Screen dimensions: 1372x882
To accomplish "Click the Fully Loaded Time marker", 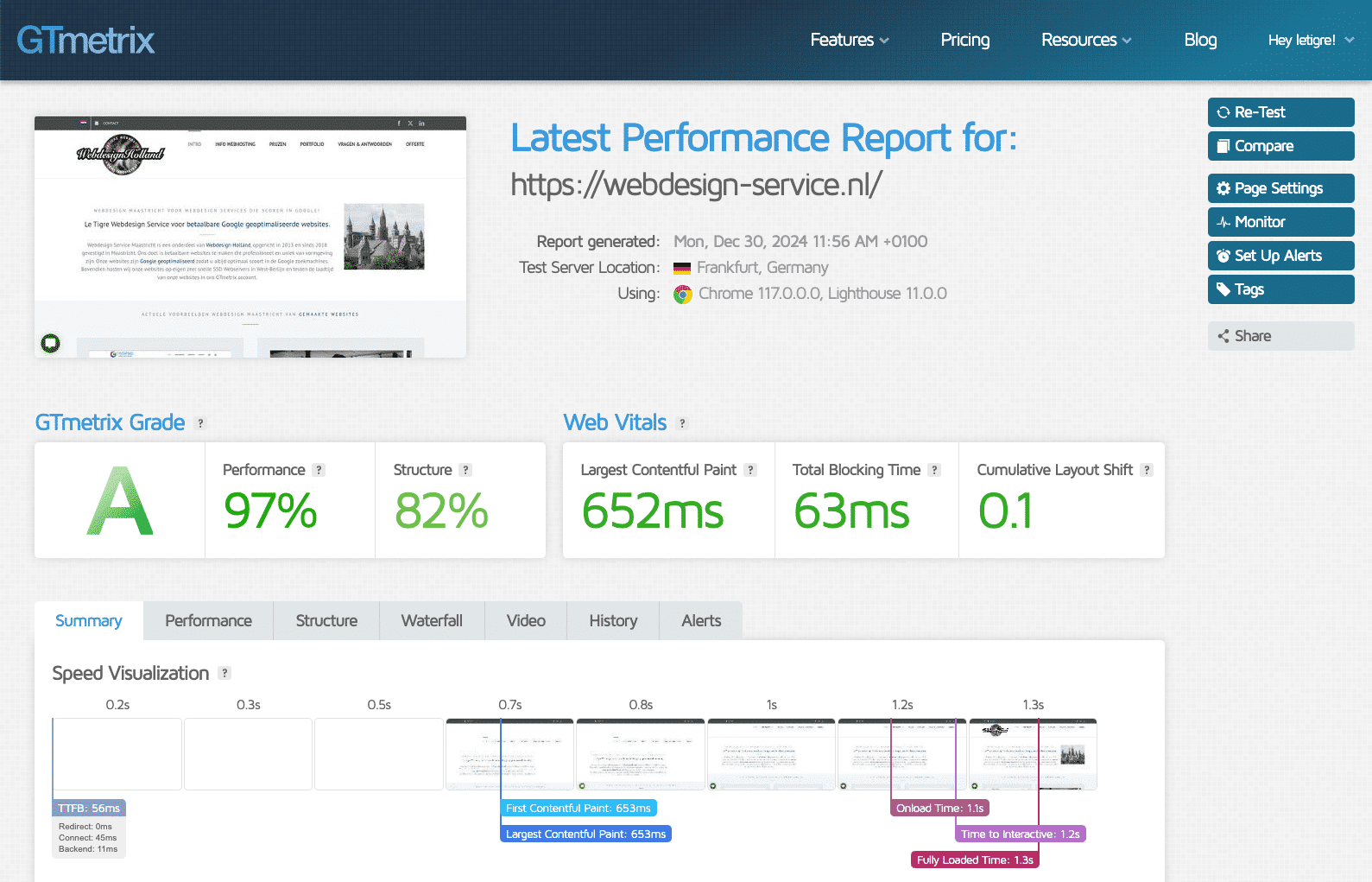I will [975, 860].
